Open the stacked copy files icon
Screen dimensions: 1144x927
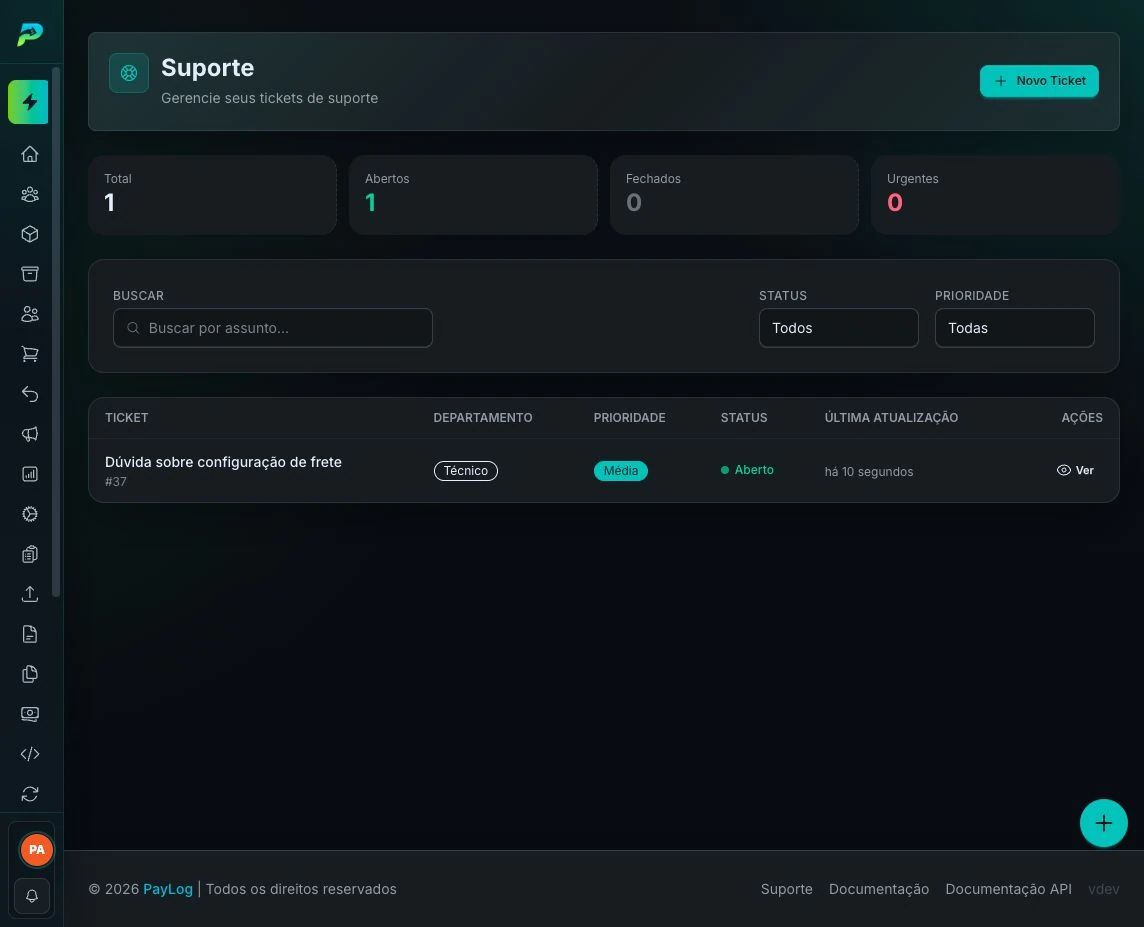point(30,674)
